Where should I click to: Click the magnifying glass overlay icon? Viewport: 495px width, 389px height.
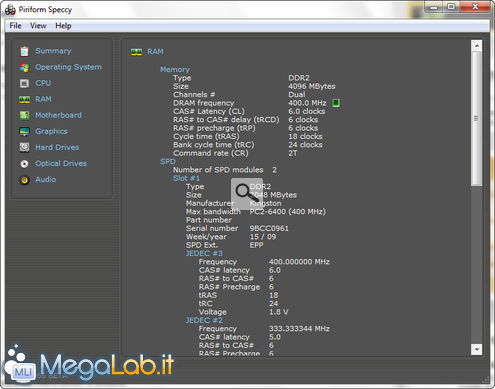pyautogui.click(x=247, y=193)
